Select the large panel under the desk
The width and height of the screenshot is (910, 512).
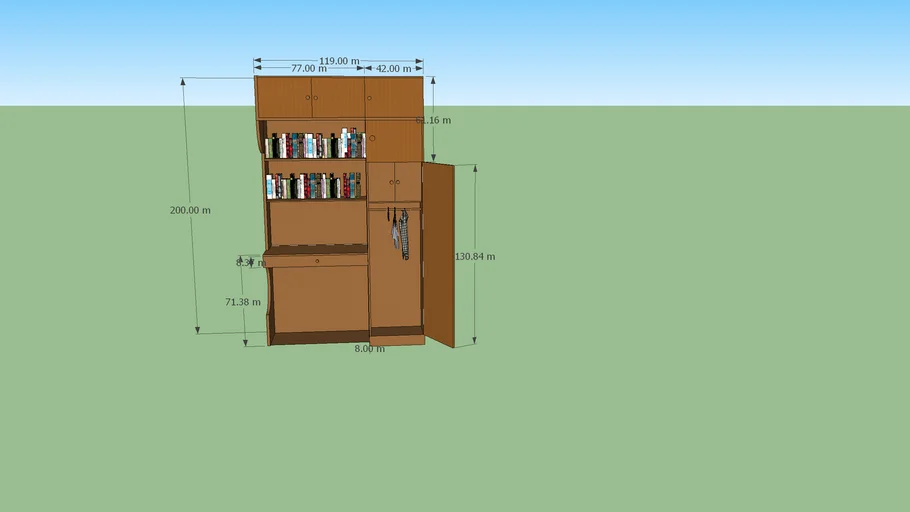coord(318,298)
